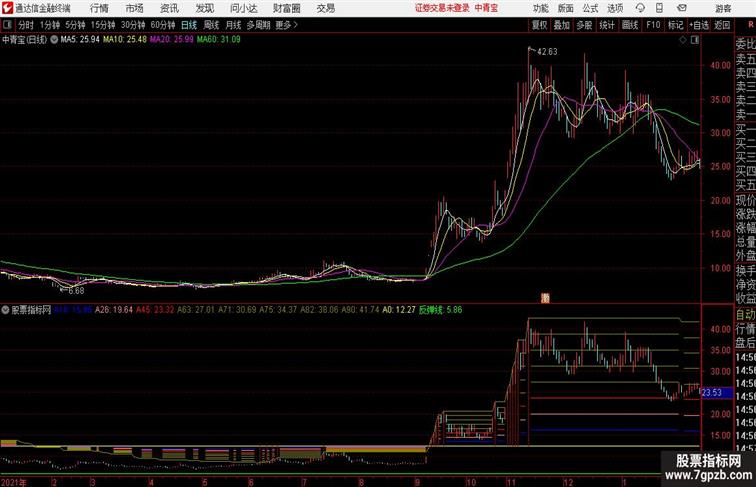Screen dimensions: 756x487
Task: Click the 反弹线: 5.86 indicator value
Action: pos(440,310)
